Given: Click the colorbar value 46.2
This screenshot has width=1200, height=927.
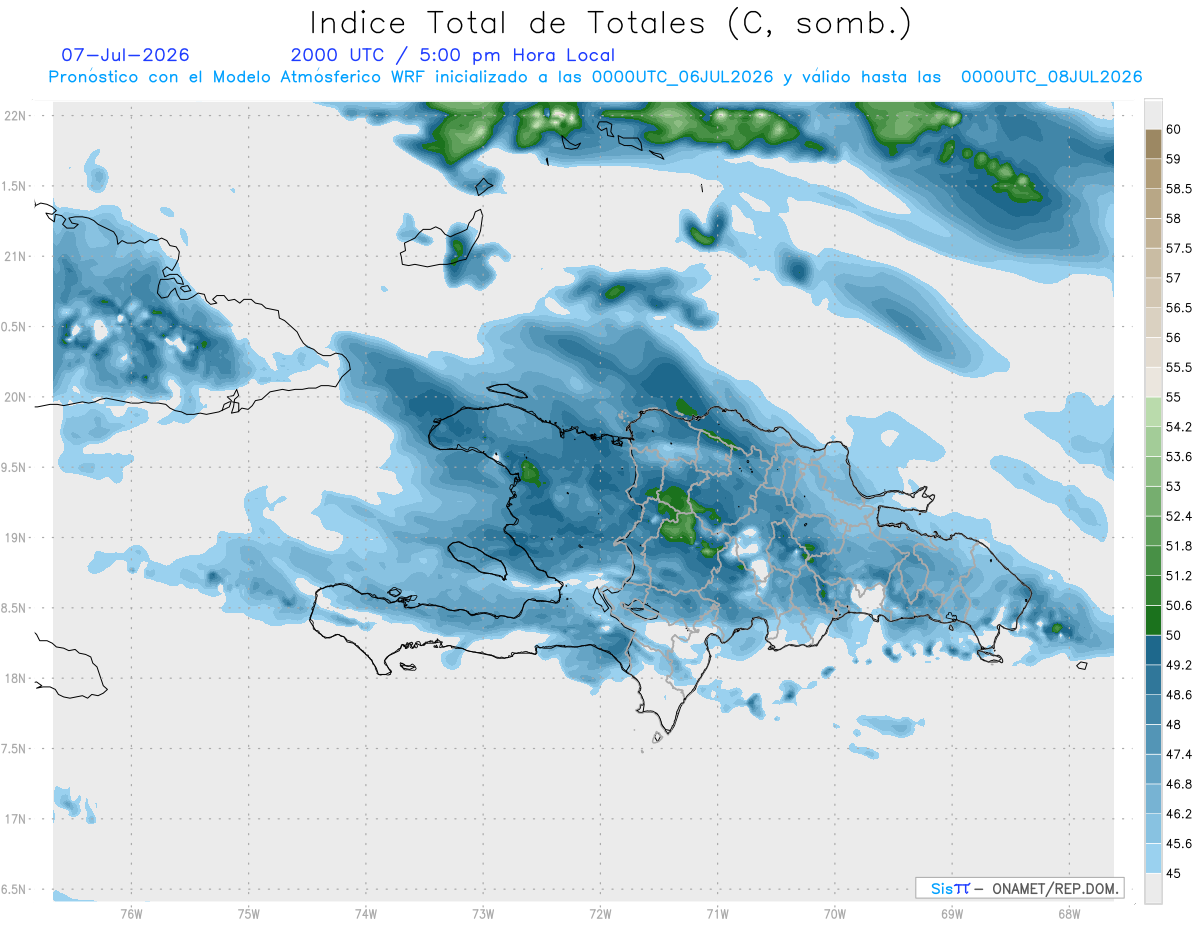Looking at the screenshot, I should pyautogui.click(x=1178, y=814).
